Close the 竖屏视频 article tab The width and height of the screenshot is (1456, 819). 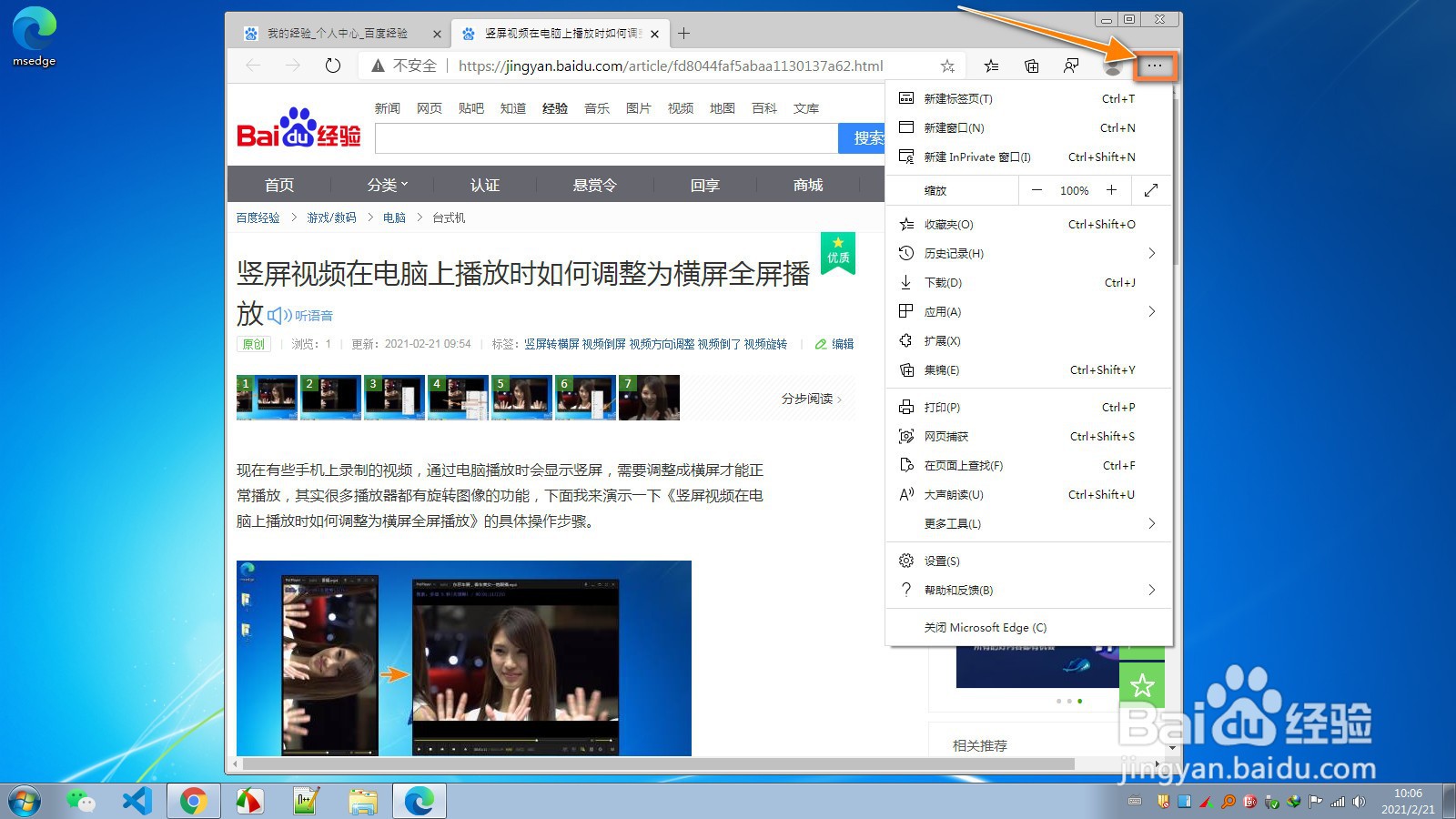click(x=654, y=34)
